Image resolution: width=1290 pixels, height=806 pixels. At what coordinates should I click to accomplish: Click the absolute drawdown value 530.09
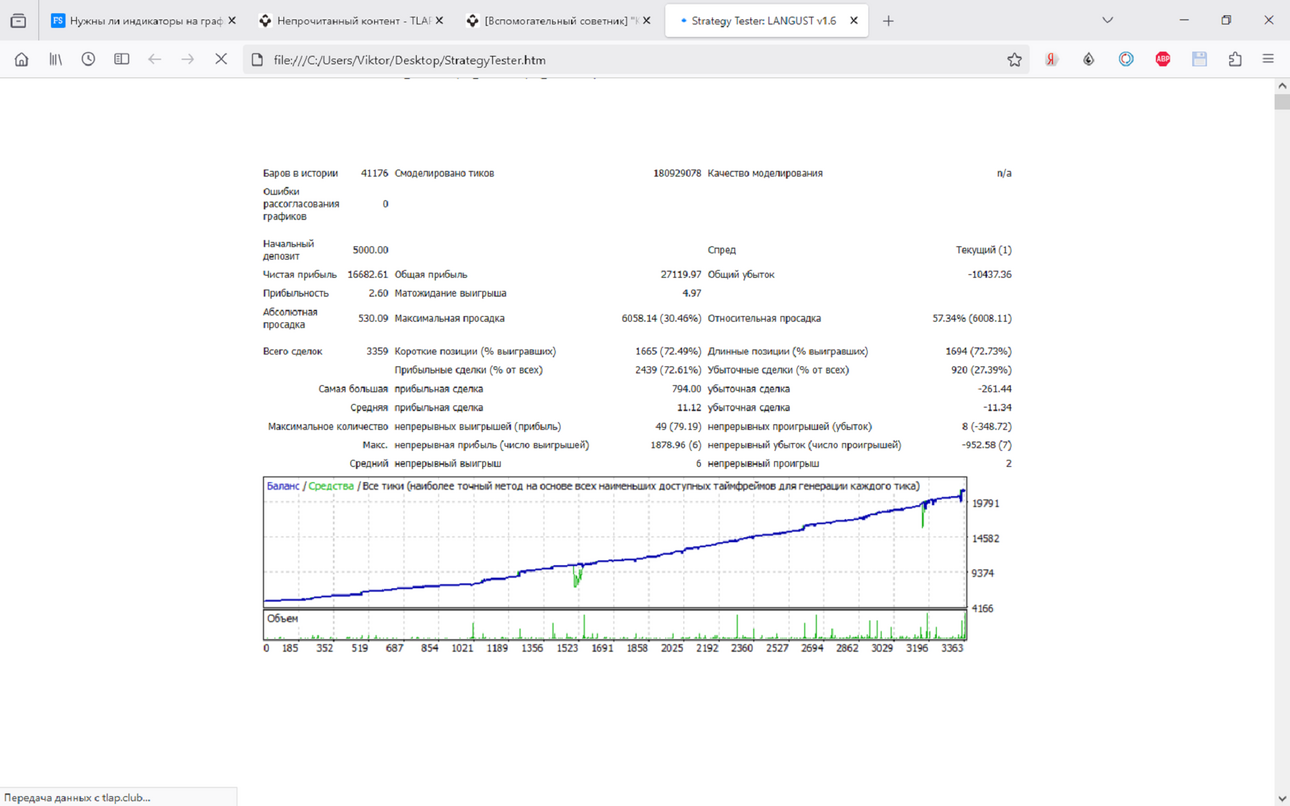click(373, 318)
